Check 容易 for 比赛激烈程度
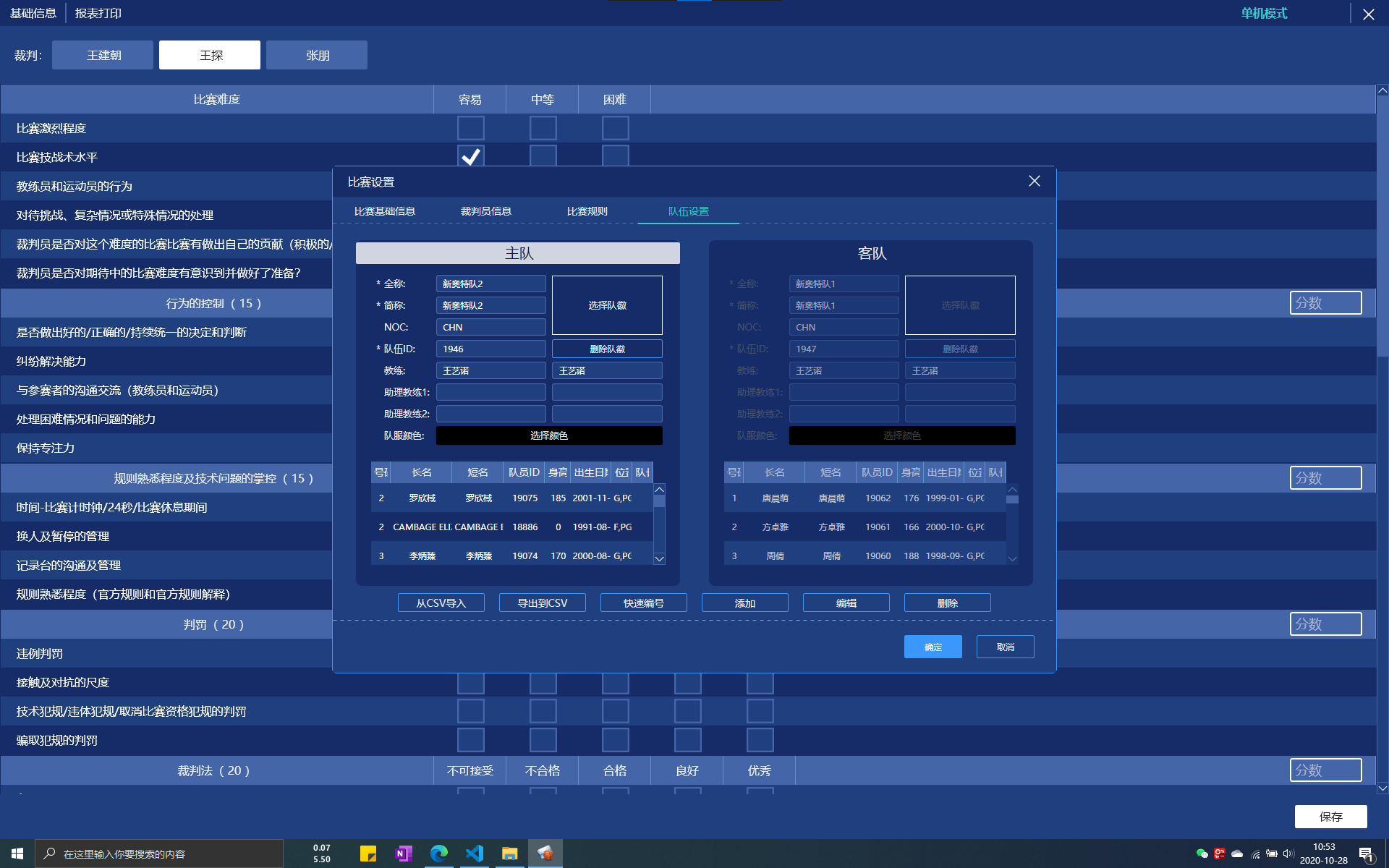The height and width of the screenshot is (868, 1389). point(470,128)
